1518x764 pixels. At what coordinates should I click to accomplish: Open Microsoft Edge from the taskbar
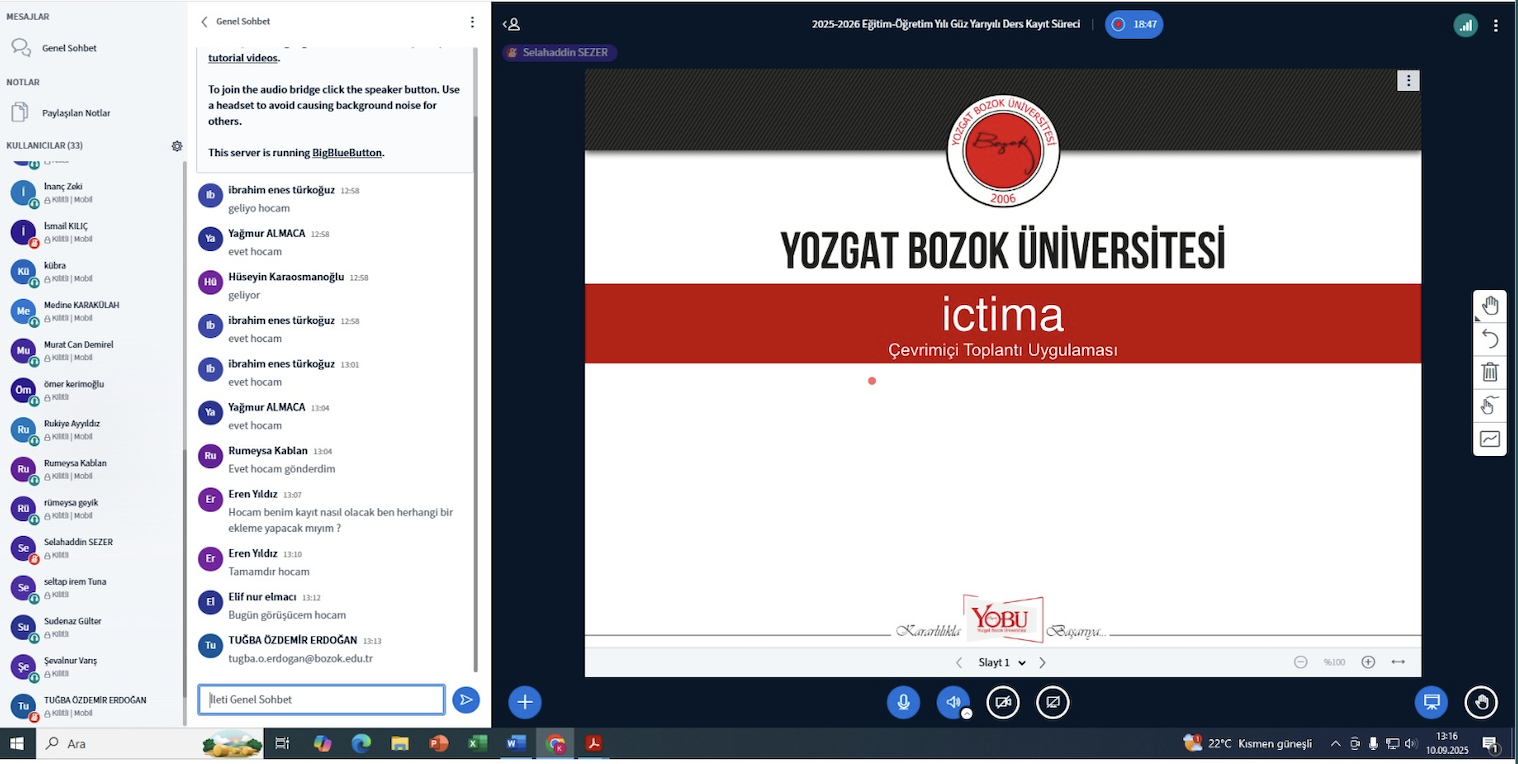pos(361,744)
